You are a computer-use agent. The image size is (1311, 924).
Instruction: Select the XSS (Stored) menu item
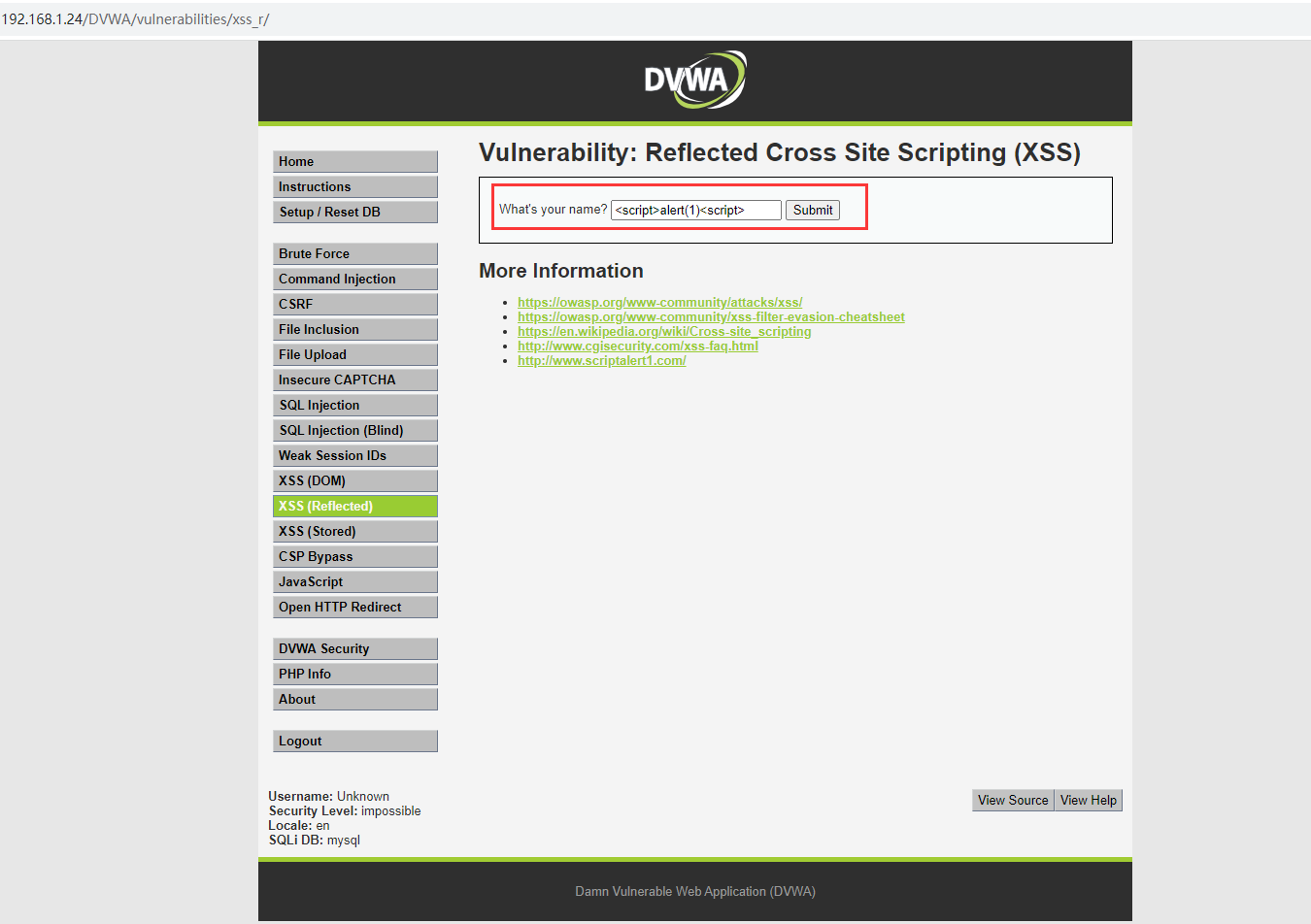point(354,531)
